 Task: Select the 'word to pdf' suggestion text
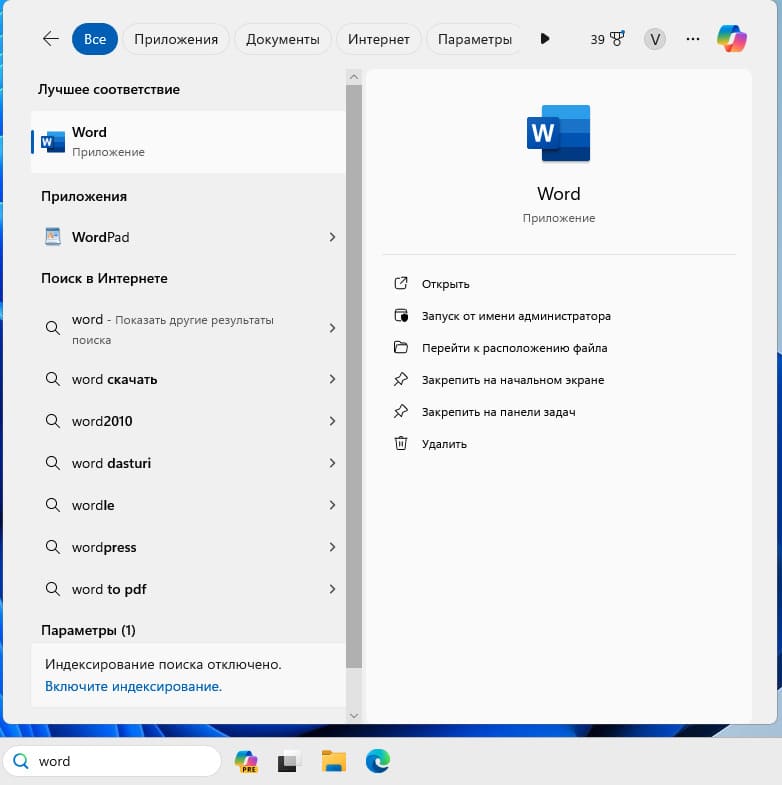click(x=109, y=589)
